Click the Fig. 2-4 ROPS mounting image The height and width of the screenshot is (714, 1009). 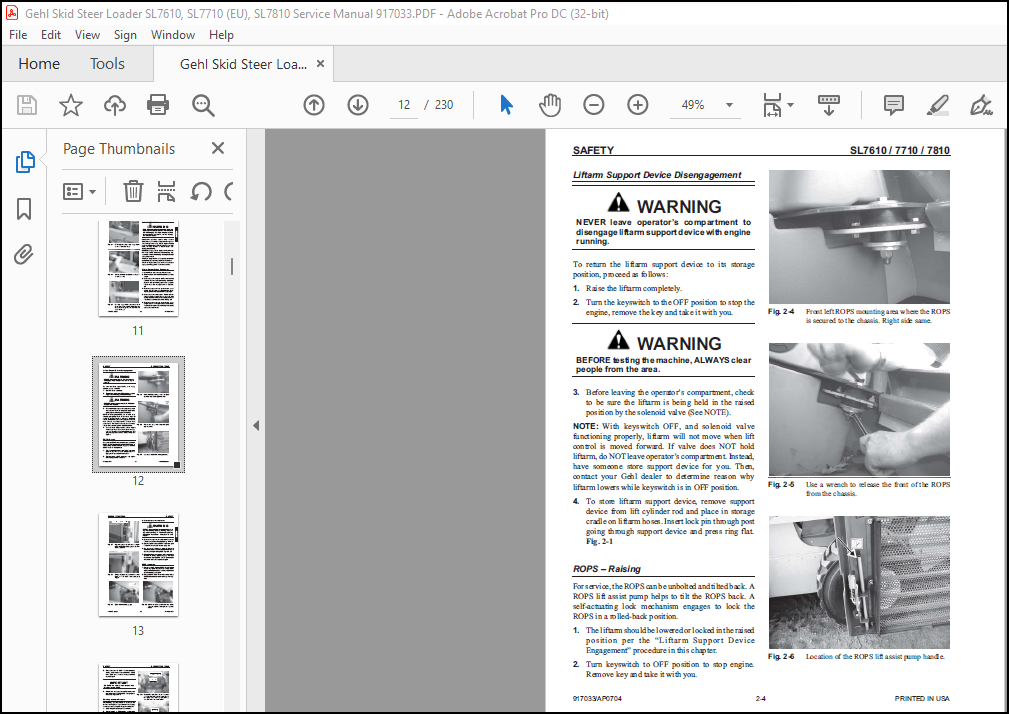coord(859,236)
